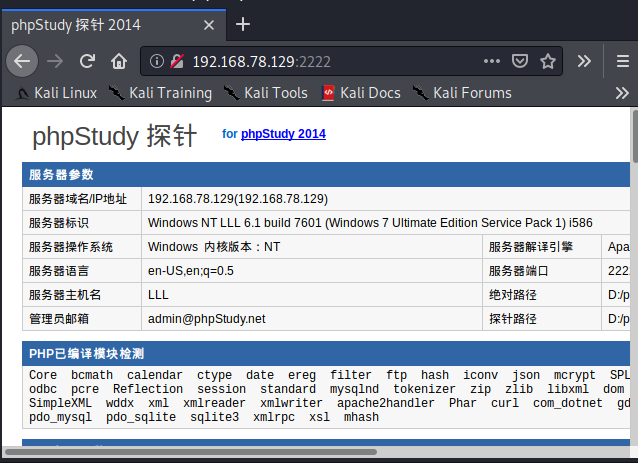Click the pdo_mysql module name
The image size is (638, 463).
coord(60,417)
